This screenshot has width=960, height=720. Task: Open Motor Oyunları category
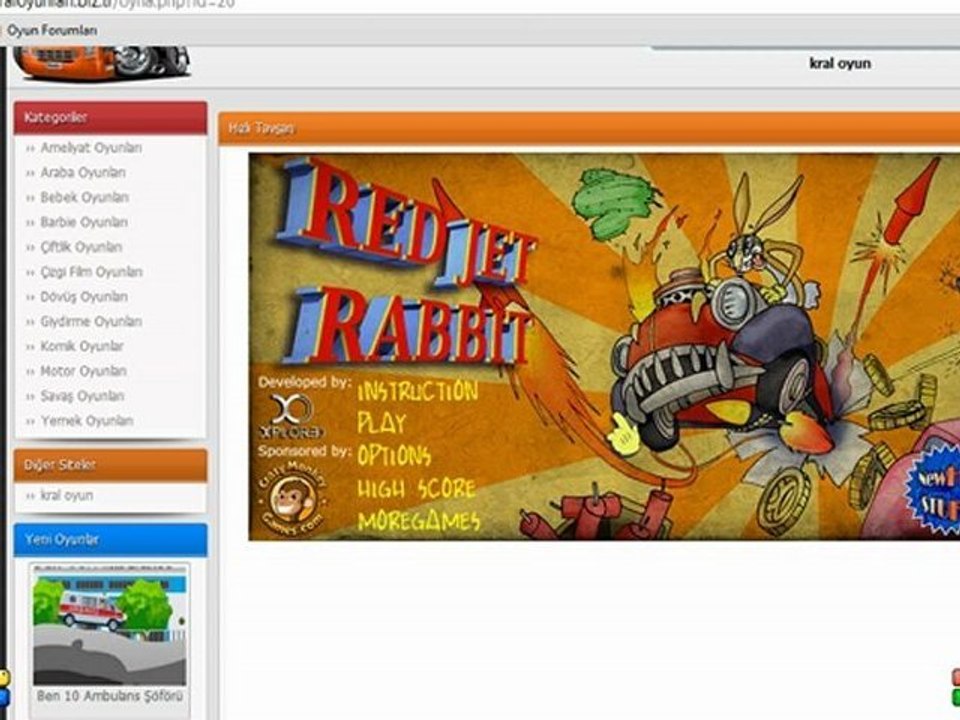pos(83,371)
